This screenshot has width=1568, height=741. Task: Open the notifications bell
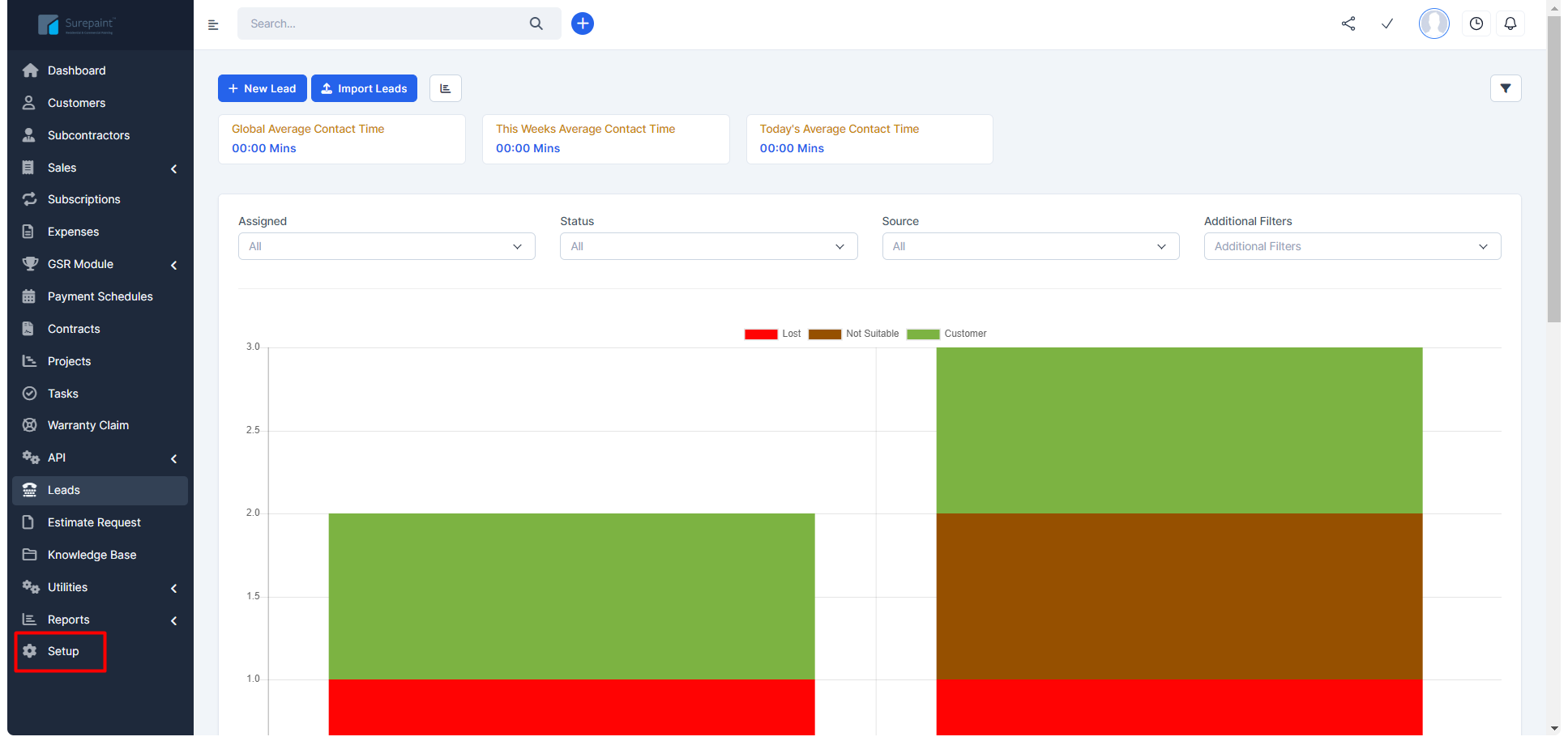coord(1510,23)
